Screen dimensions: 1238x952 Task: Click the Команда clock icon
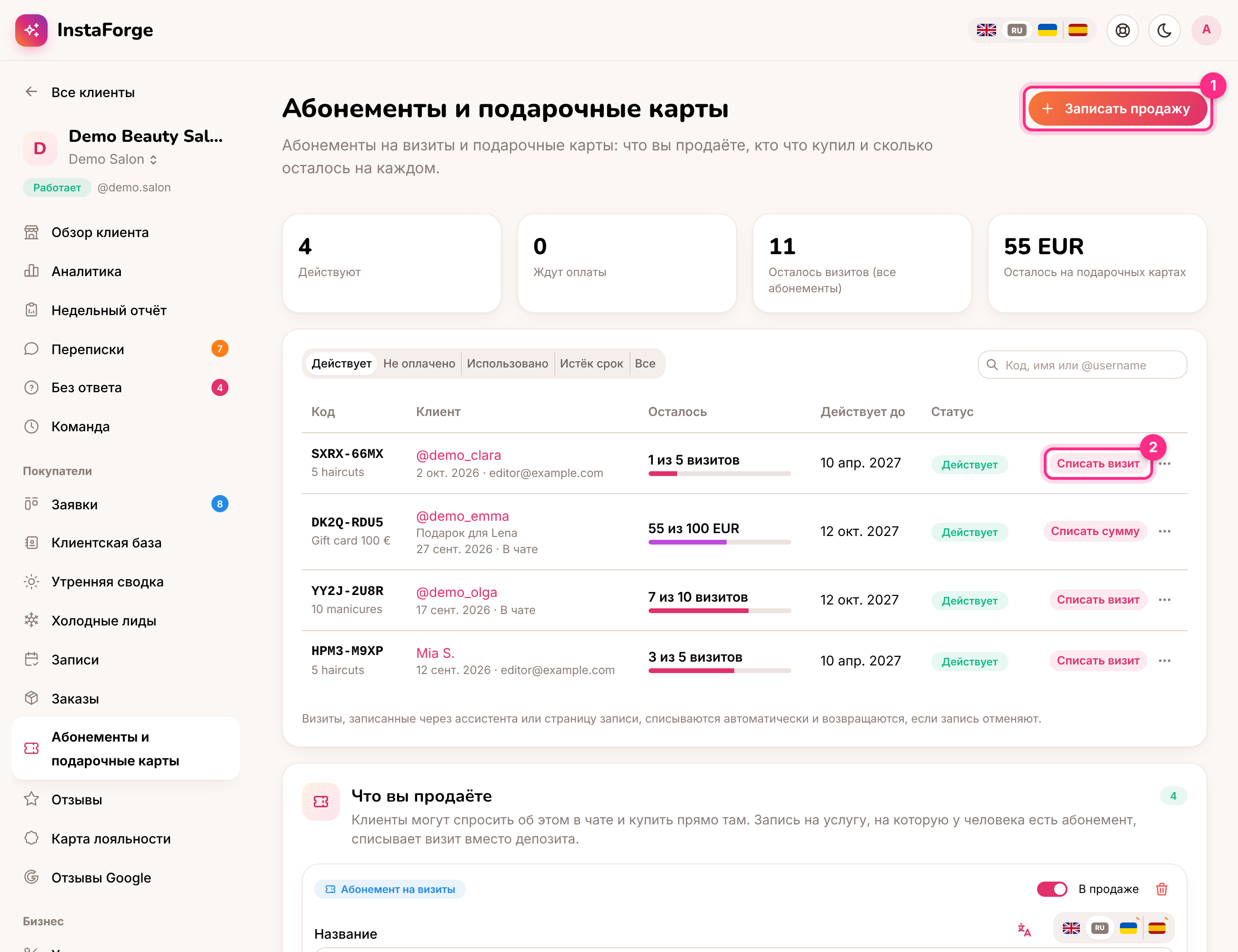[x=31, y=426]
